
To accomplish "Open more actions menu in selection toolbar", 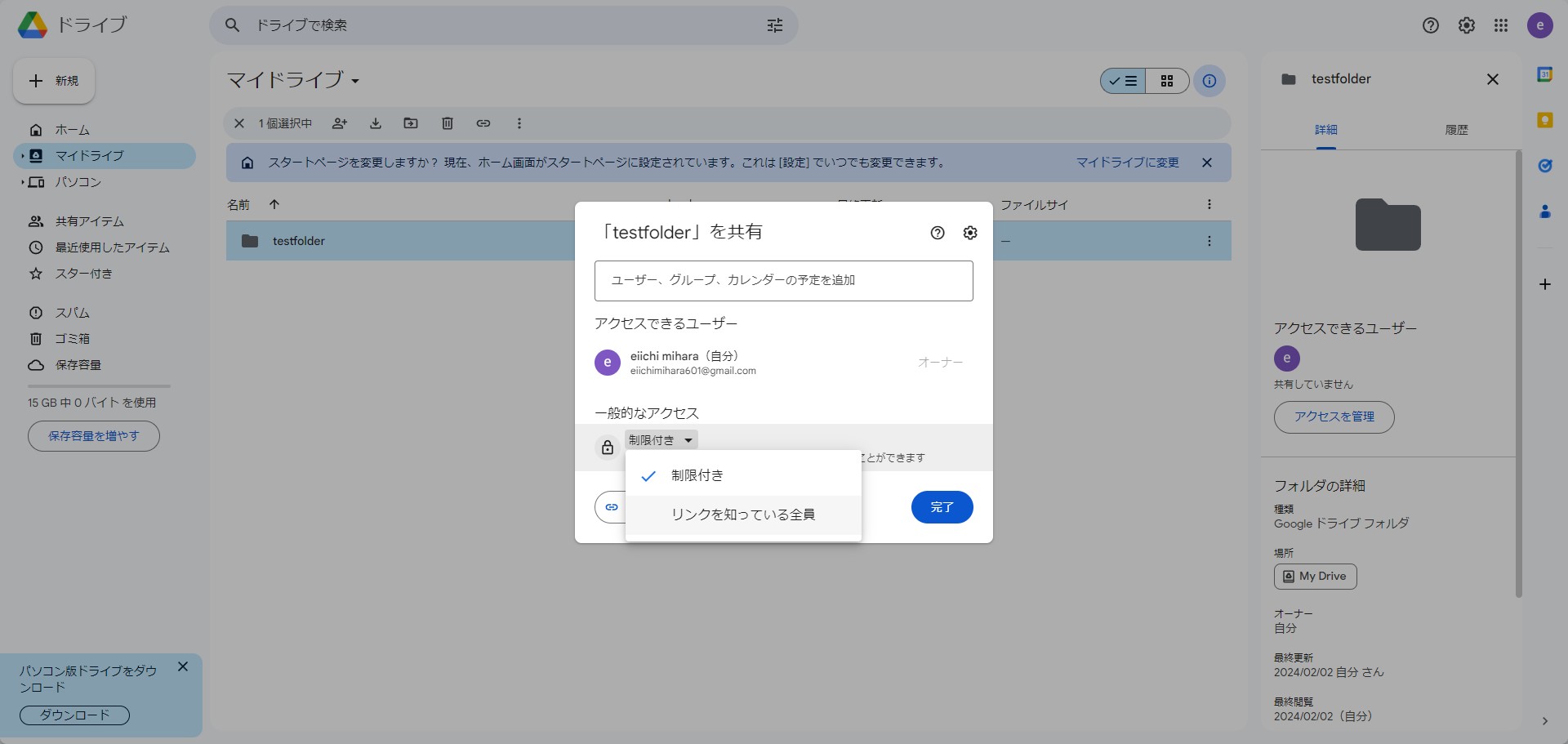I will [519, 123].
